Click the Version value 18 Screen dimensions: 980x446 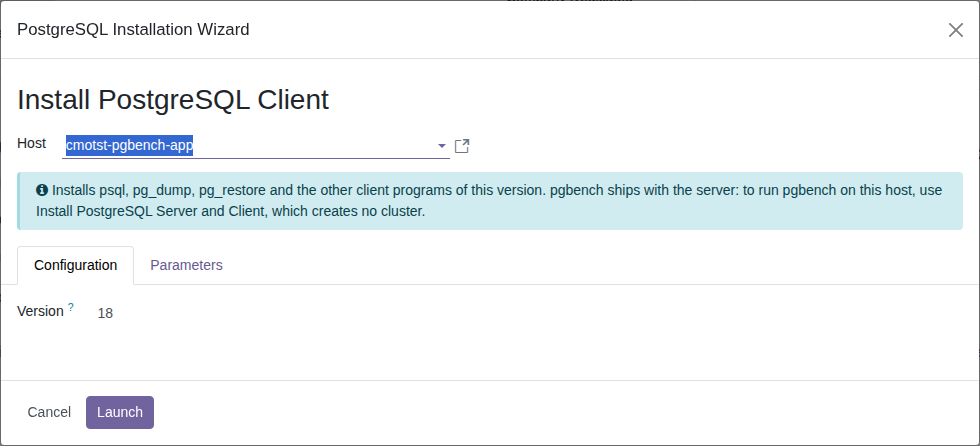point(105,314)
